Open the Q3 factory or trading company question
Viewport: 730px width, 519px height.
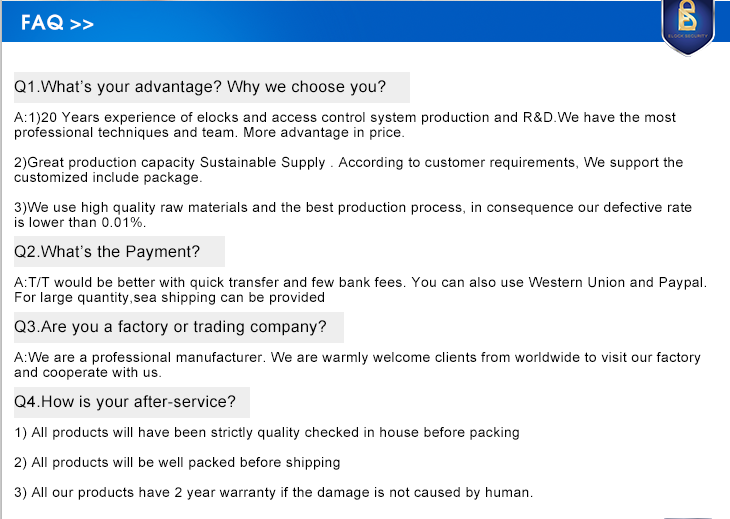(x=170, y=327)
